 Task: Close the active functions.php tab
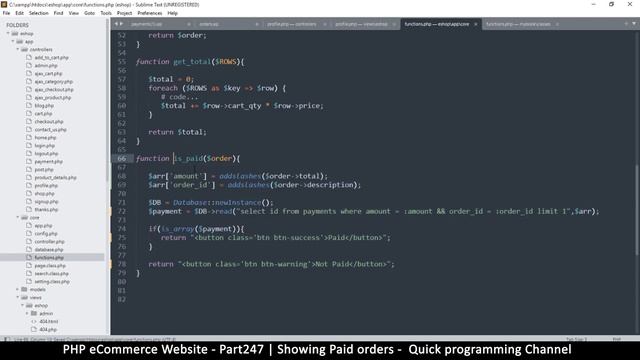pos(476,24)
